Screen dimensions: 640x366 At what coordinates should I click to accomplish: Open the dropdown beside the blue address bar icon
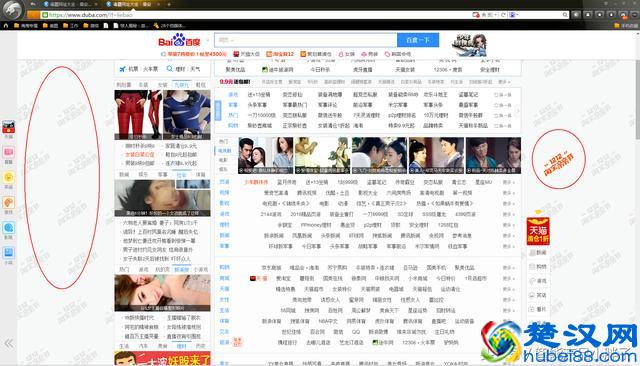coord(517,15)
